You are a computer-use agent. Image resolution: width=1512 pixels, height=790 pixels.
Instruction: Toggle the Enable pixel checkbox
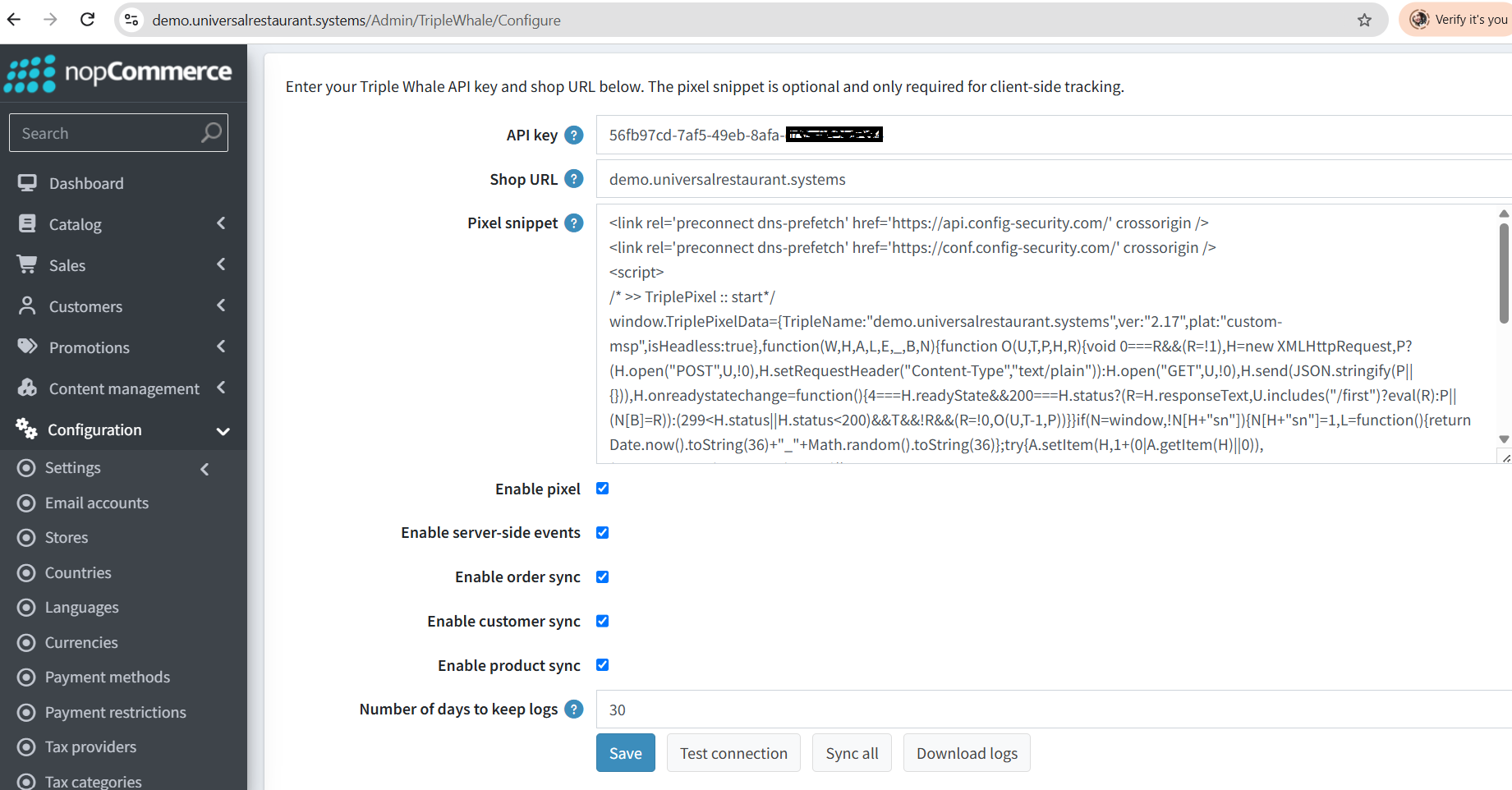(x=603, y=489)
